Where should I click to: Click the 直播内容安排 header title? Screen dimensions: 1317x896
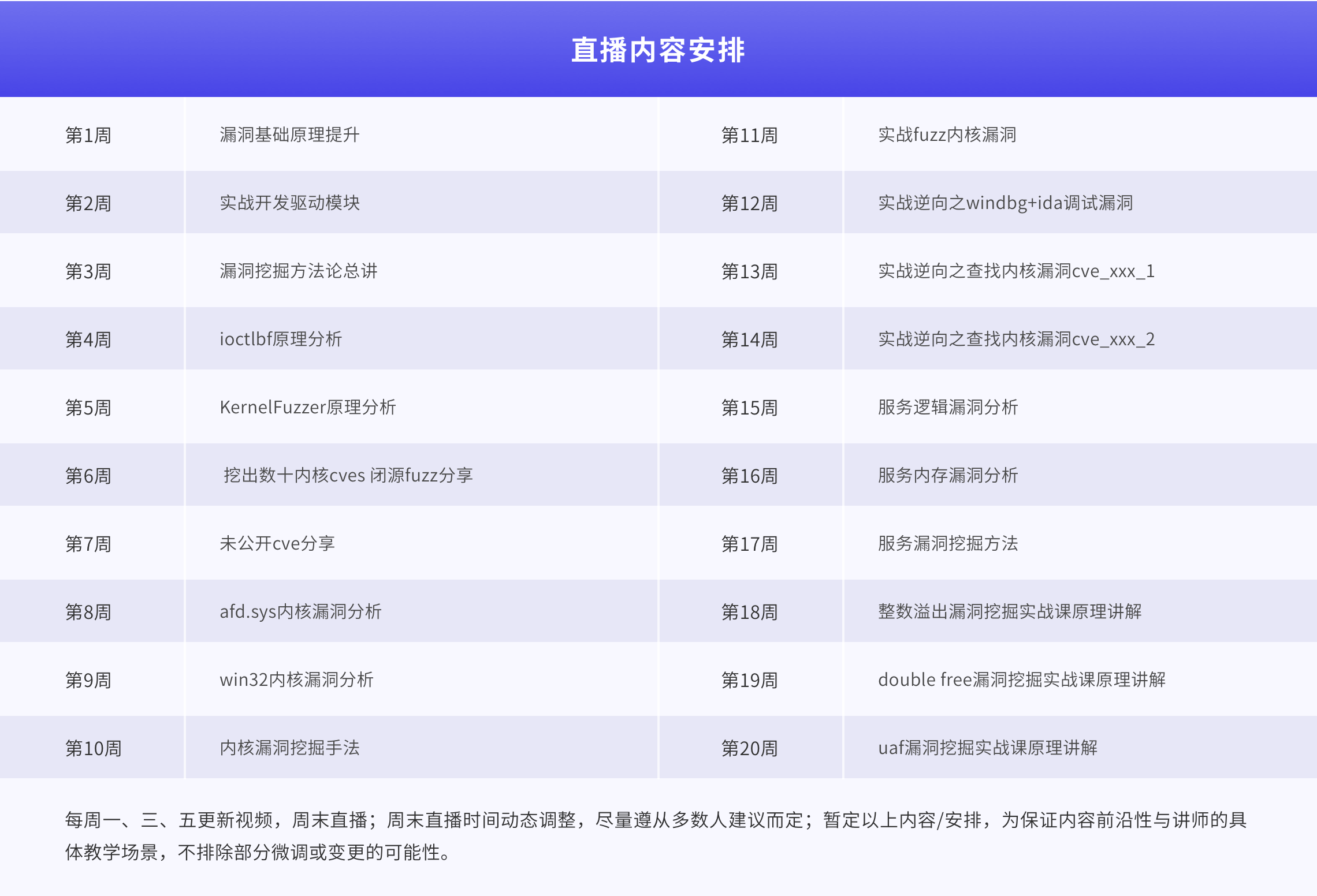(x=658, y=50)
